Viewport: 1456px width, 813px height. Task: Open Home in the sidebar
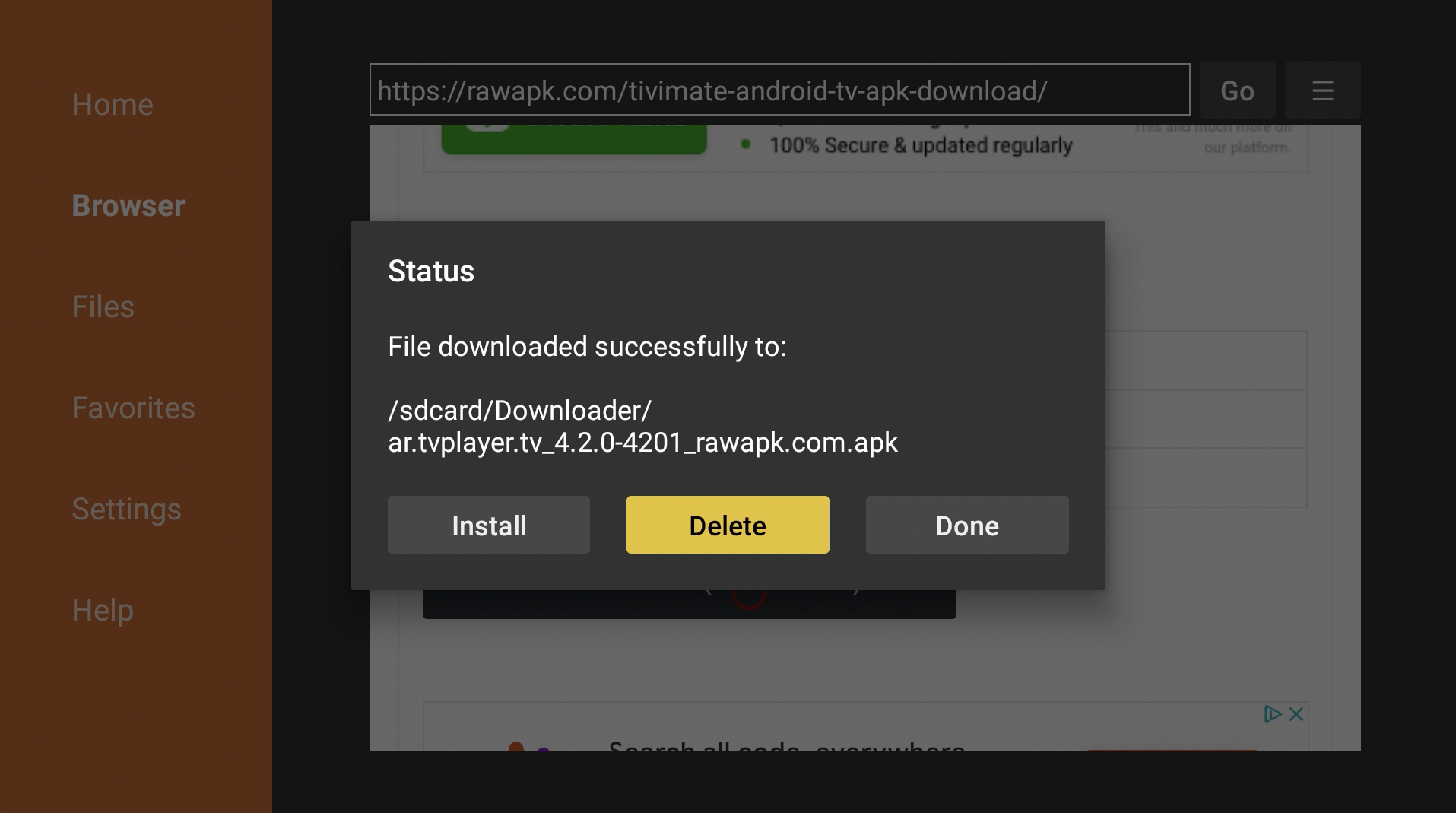(113, 104)
